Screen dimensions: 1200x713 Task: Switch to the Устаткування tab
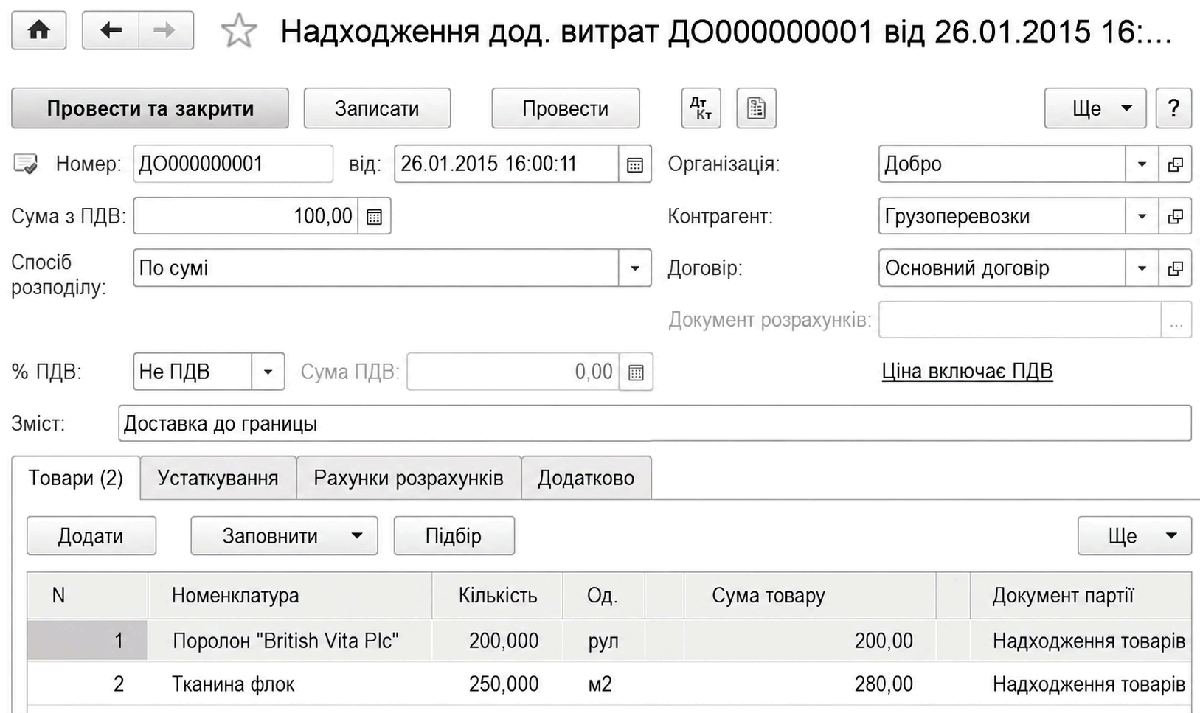(217, 478)
